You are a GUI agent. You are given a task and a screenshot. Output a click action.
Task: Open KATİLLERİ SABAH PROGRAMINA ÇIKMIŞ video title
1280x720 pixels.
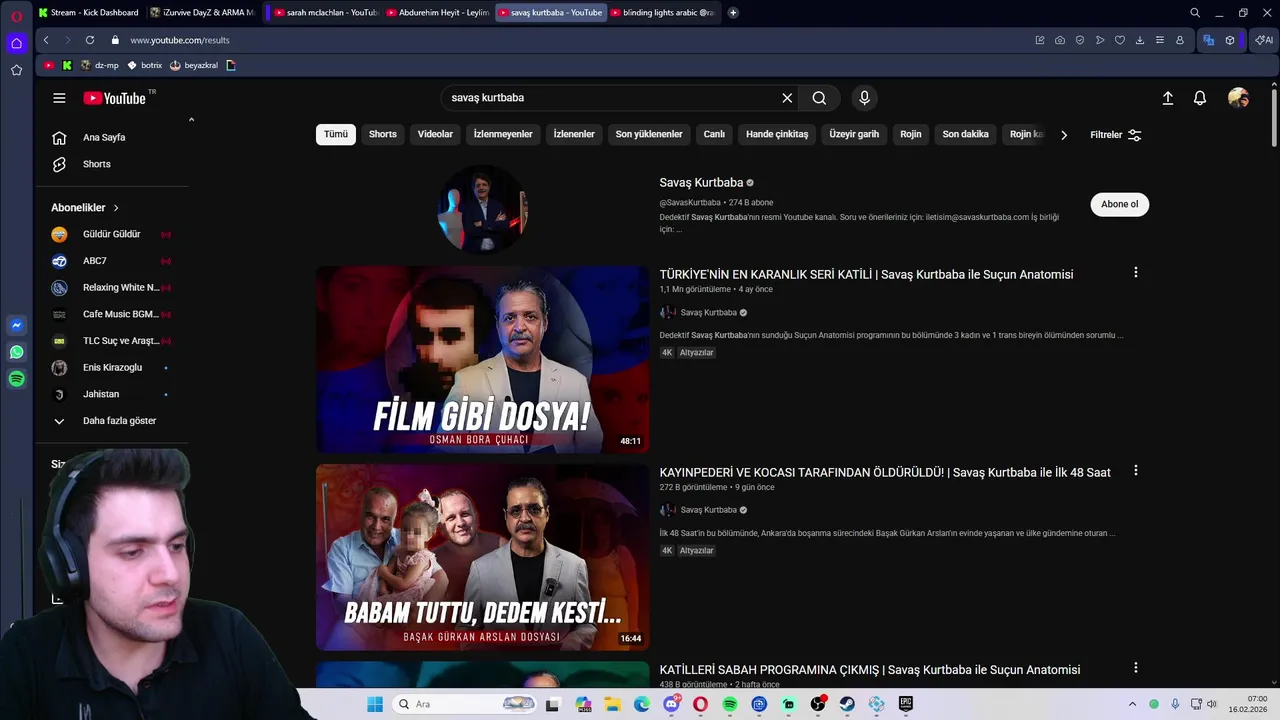click(x=870, y=670)
